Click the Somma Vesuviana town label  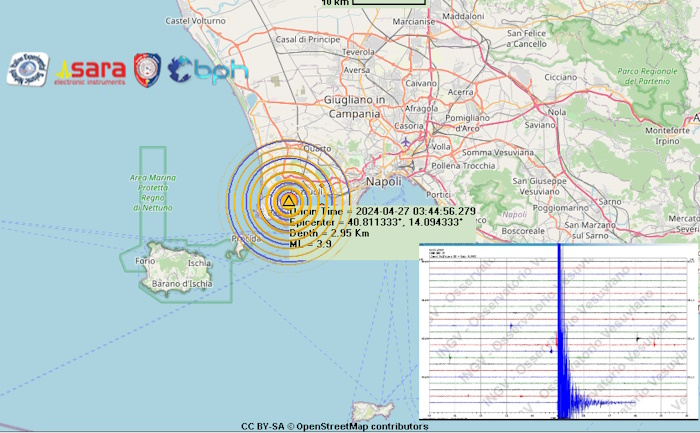point(495,152)
